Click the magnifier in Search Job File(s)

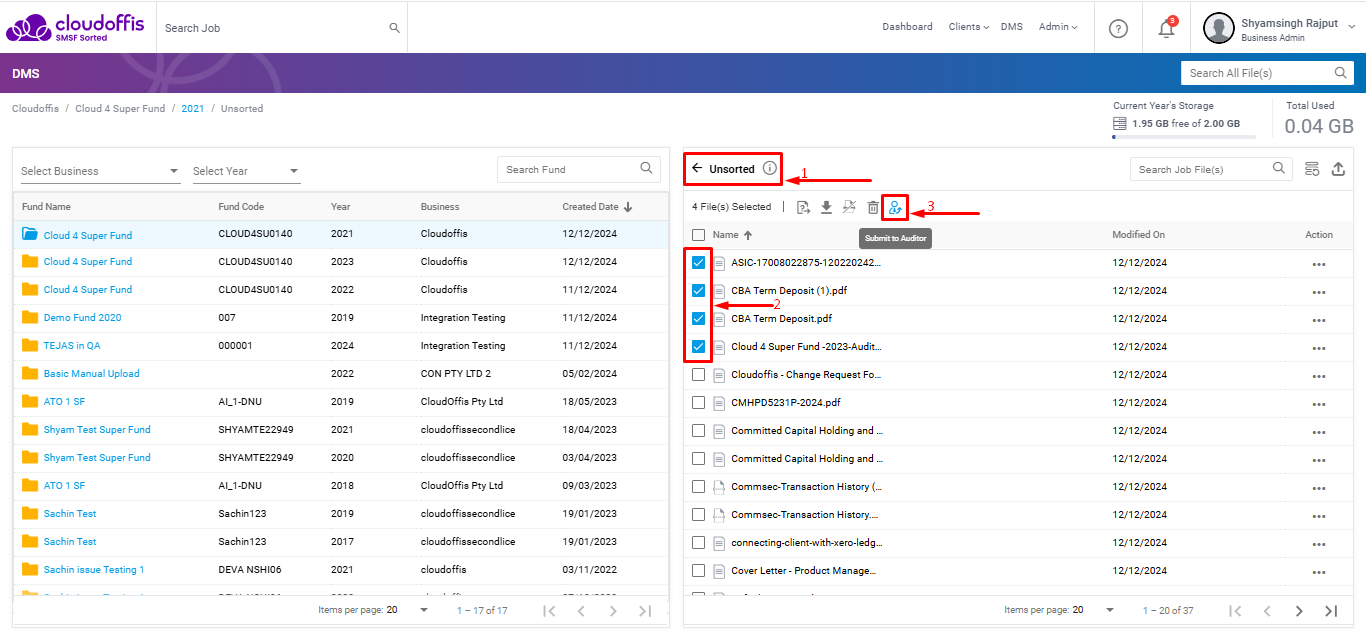click(1279, 168)
